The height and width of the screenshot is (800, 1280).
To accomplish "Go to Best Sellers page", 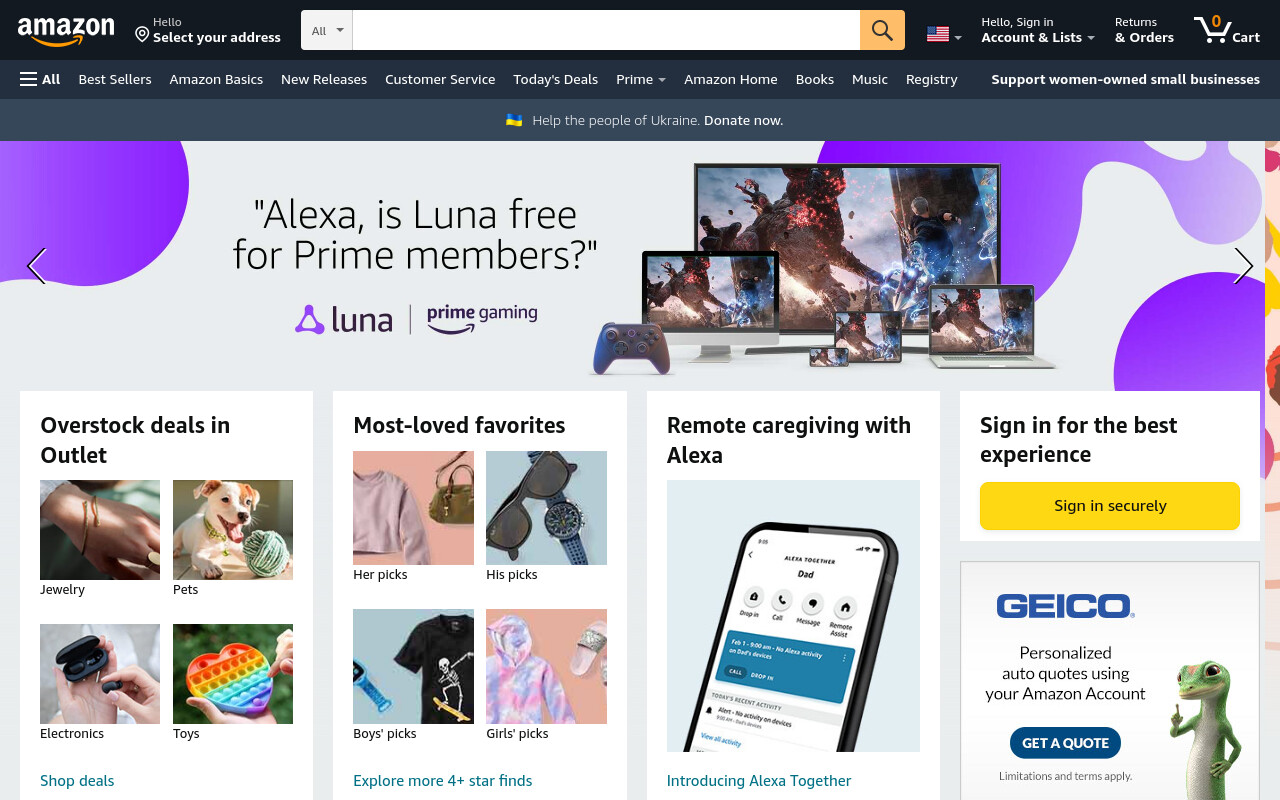I will (115, 79).
